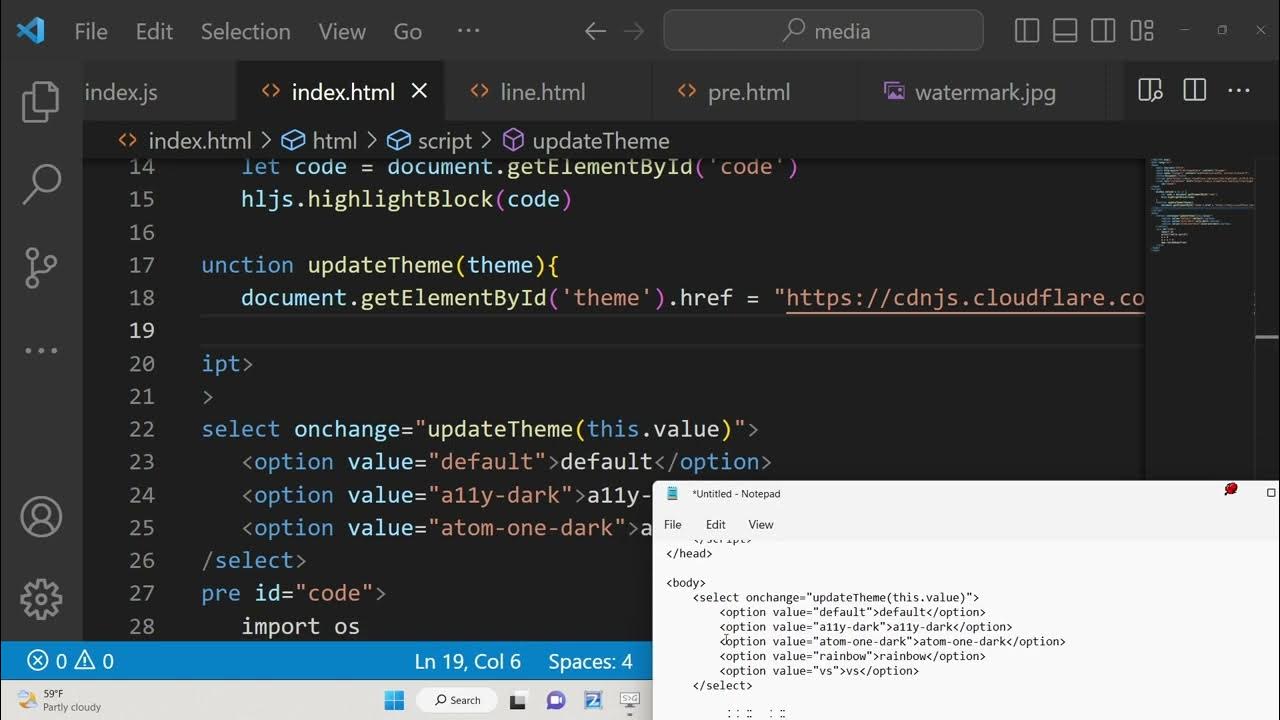Toggle the Secondary Side Bar layout icon
Screen dimensions: 1280x720
[x=1103, y=31]
